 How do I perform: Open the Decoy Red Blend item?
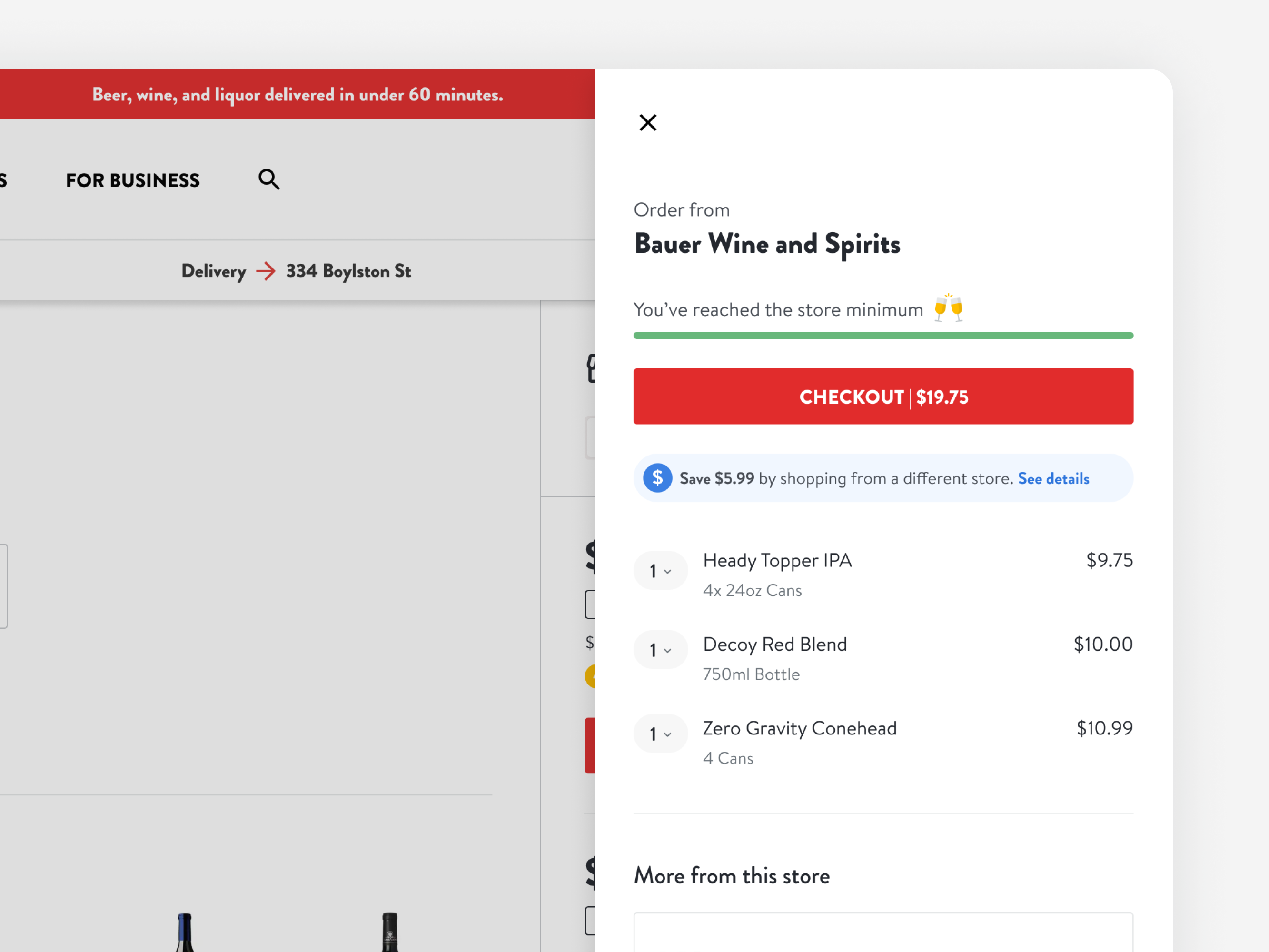[x=774, y=645]
